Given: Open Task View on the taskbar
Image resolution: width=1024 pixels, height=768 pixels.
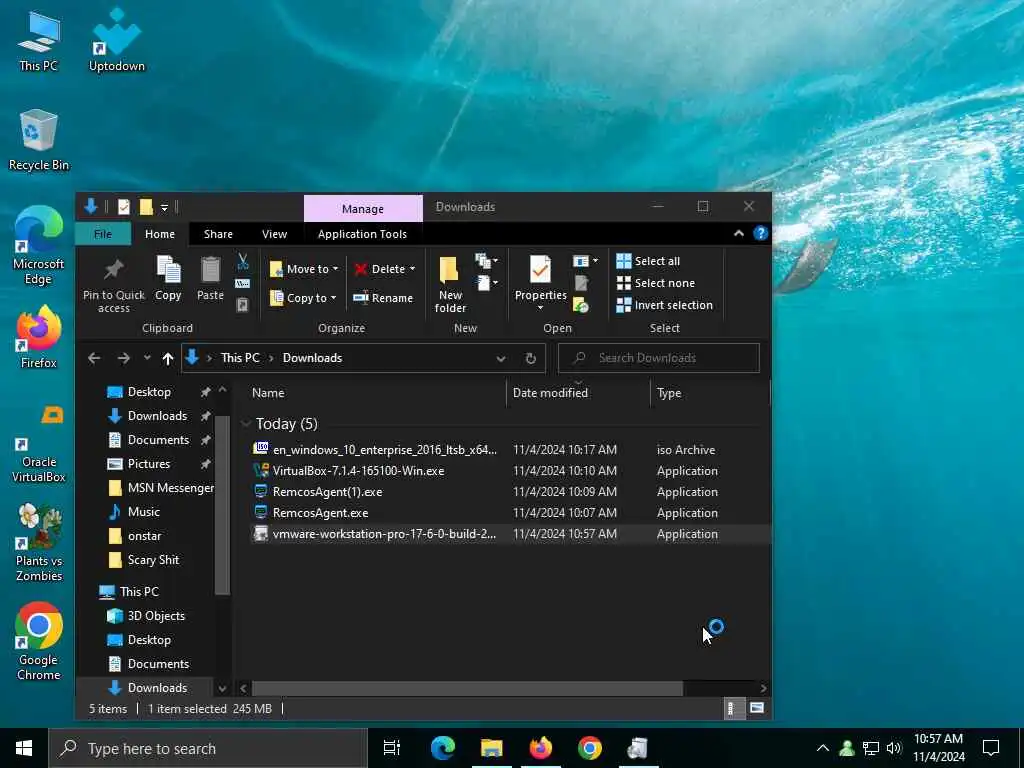Looking at the screenshot, I should pos(391,748).
